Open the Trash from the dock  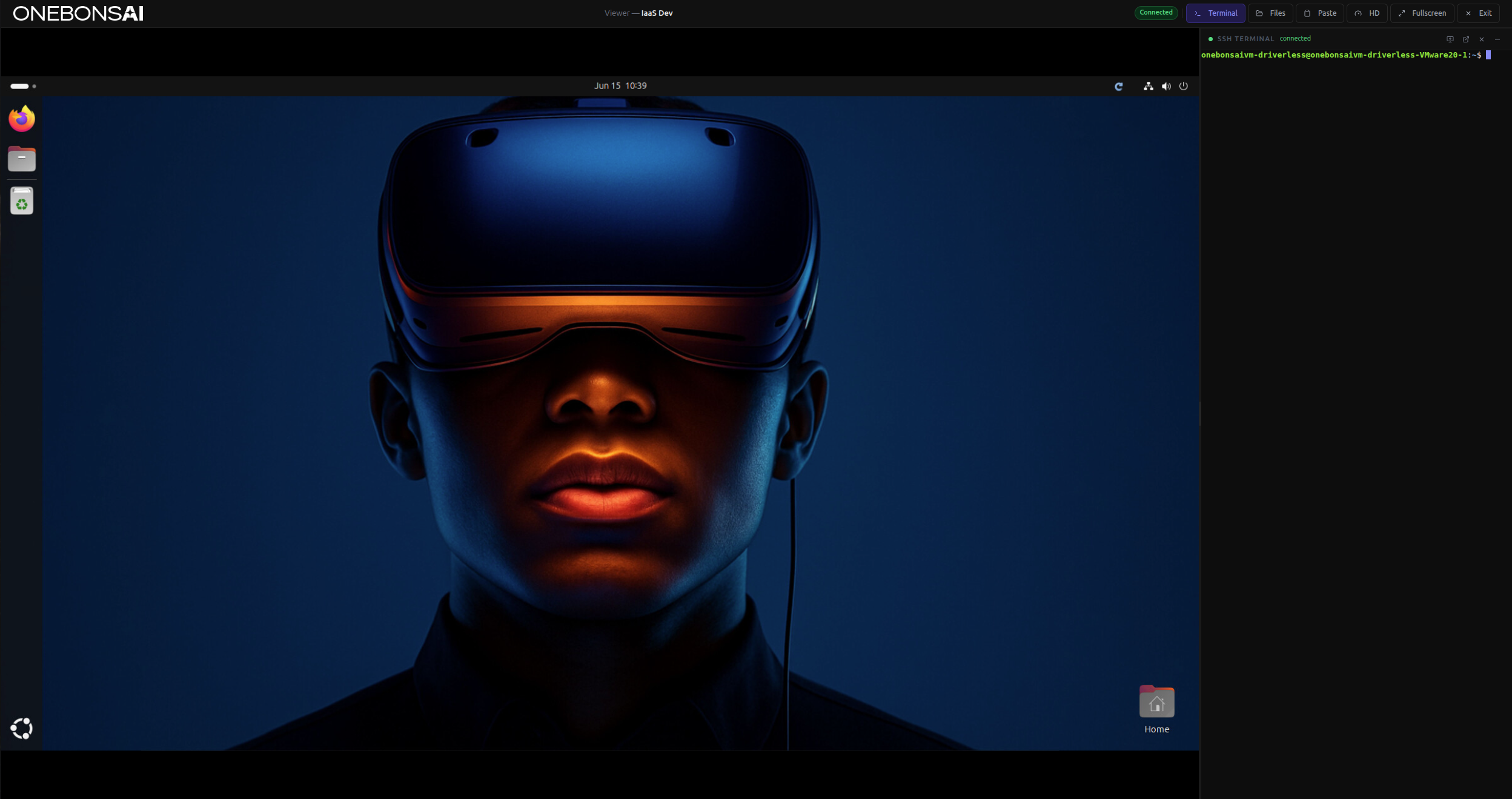22,201
